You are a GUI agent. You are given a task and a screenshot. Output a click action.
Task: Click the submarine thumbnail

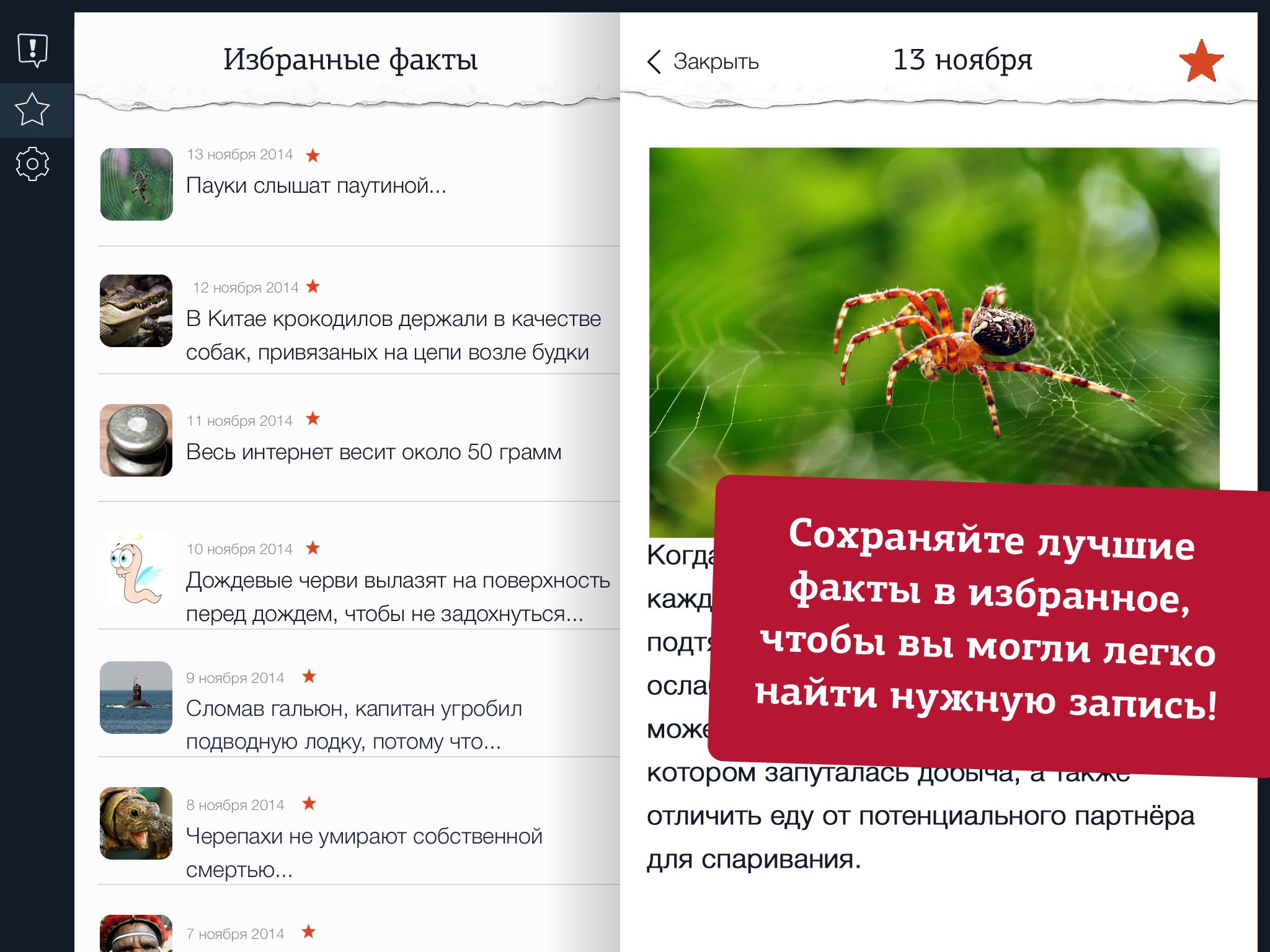[136, 697]
